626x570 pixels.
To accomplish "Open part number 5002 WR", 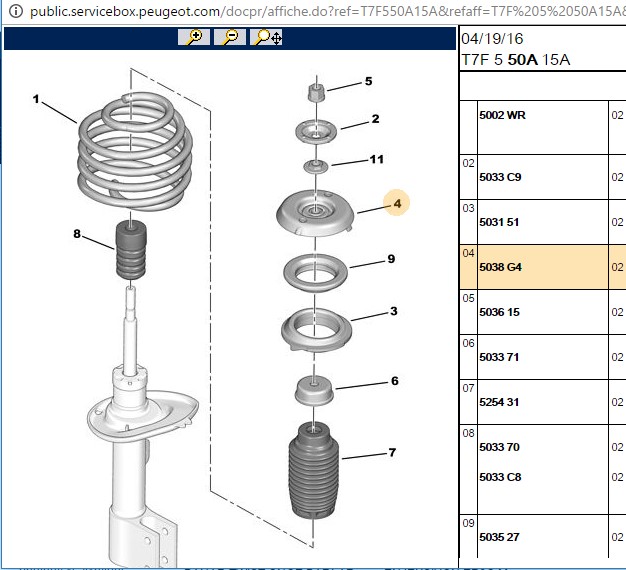I will [x=502, y=115].
